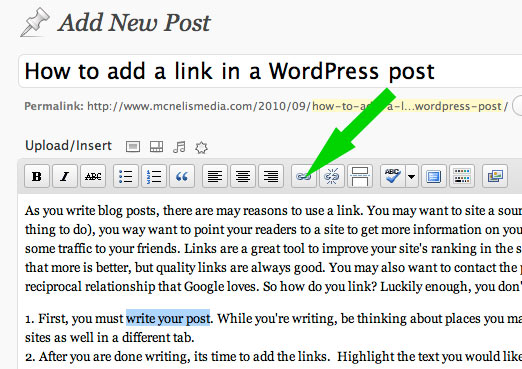Align text right
The height and width of the screenshot is (369, 522).
(x=271, y=176)
